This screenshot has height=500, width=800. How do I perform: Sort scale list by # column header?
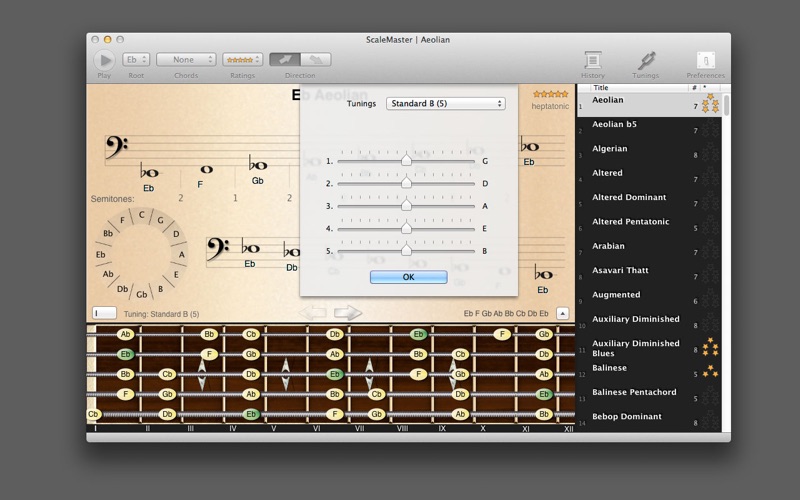click(x=694, y=88)
